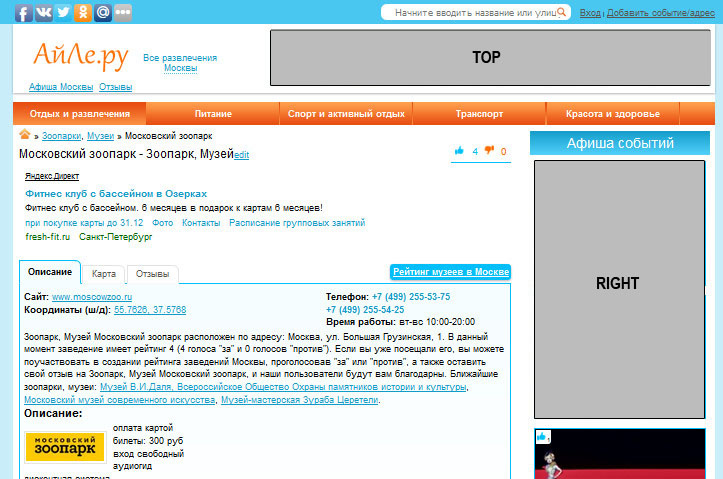Open Афиша Москвы link

point(61,87)
